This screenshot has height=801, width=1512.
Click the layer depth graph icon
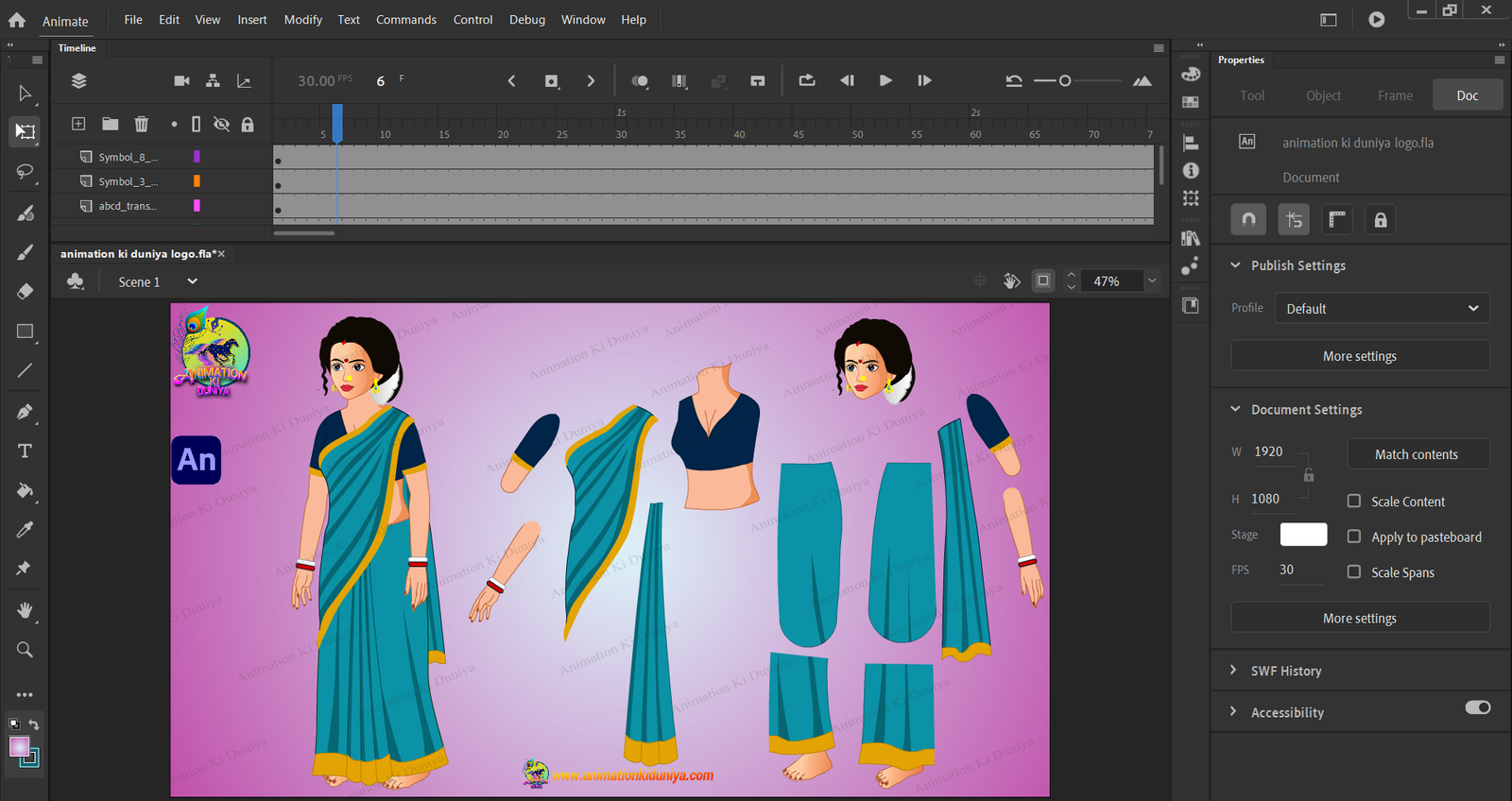244,81
